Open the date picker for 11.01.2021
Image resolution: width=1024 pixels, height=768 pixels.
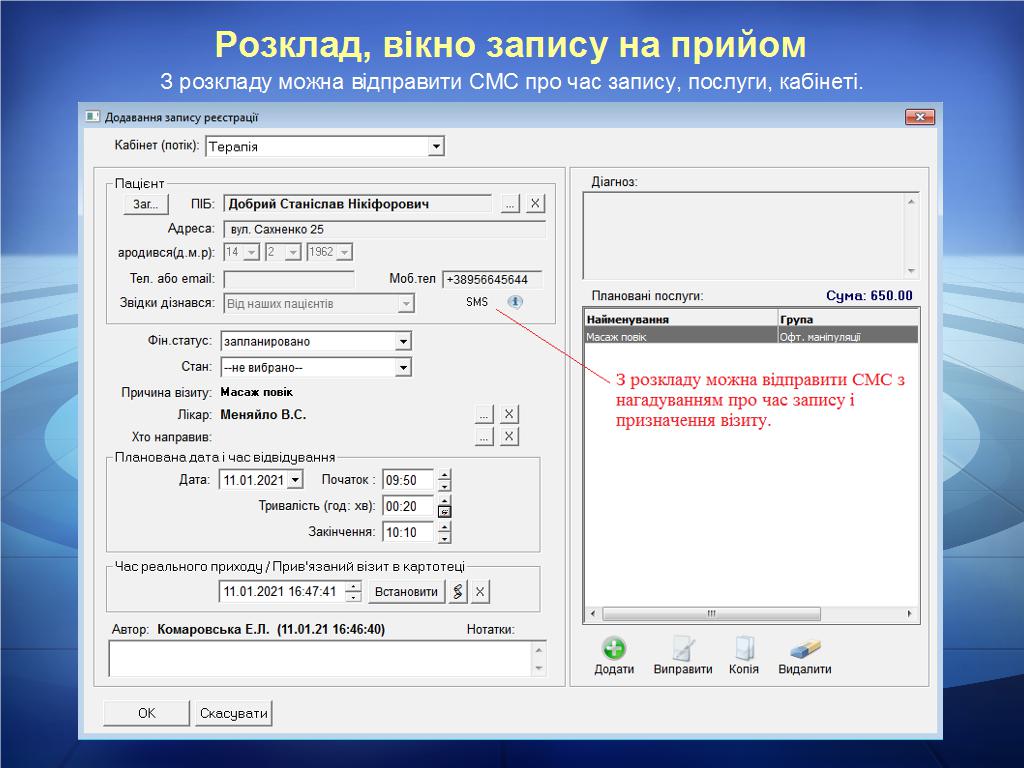point(295,480)
